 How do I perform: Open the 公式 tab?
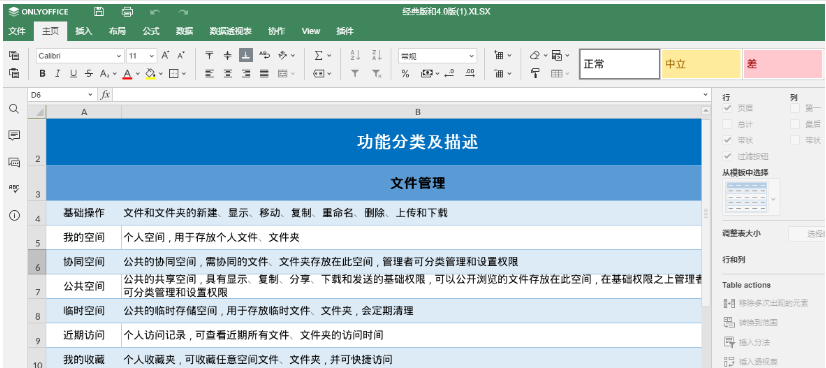(x=151, y=32)
